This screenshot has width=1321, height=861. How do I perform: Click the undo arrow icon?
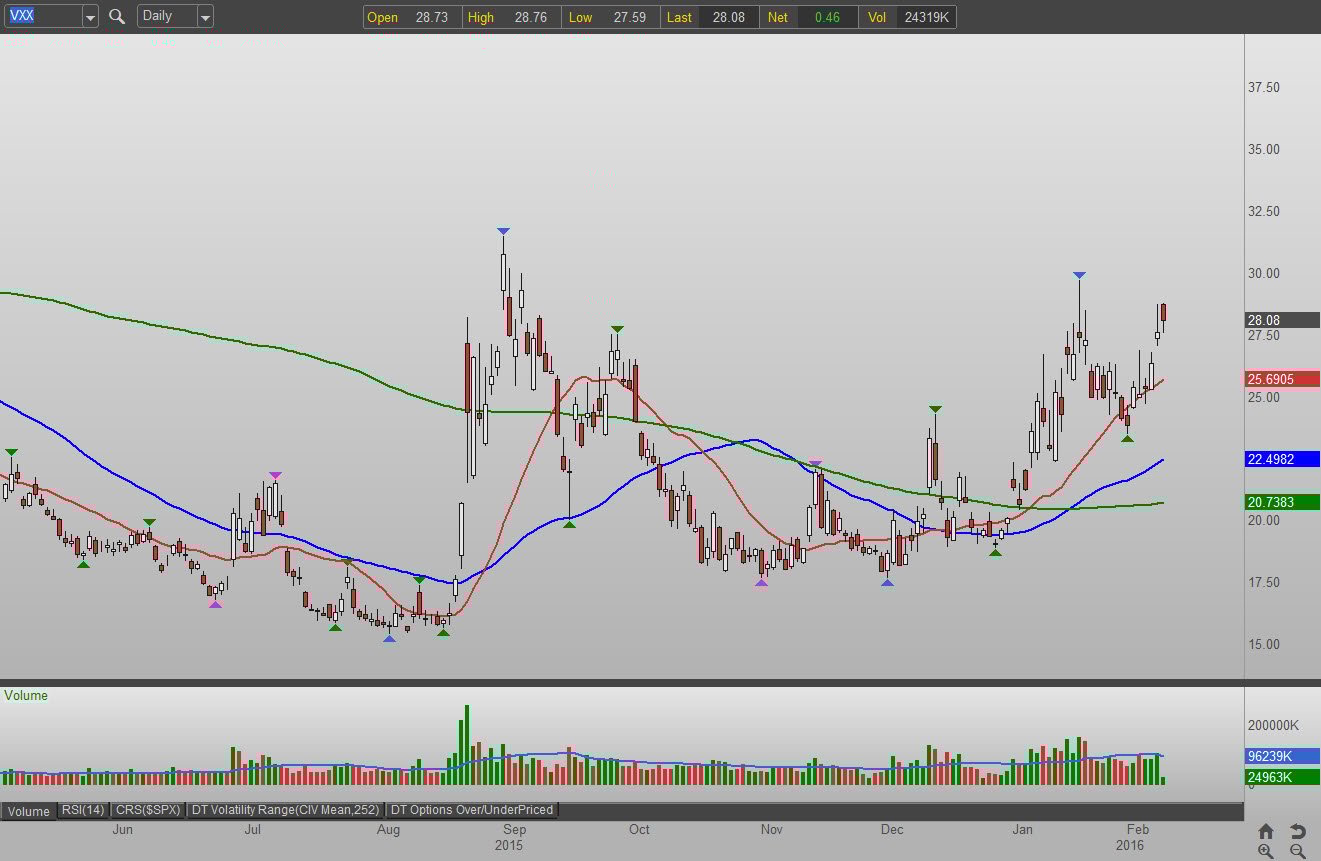[1297, 831]
